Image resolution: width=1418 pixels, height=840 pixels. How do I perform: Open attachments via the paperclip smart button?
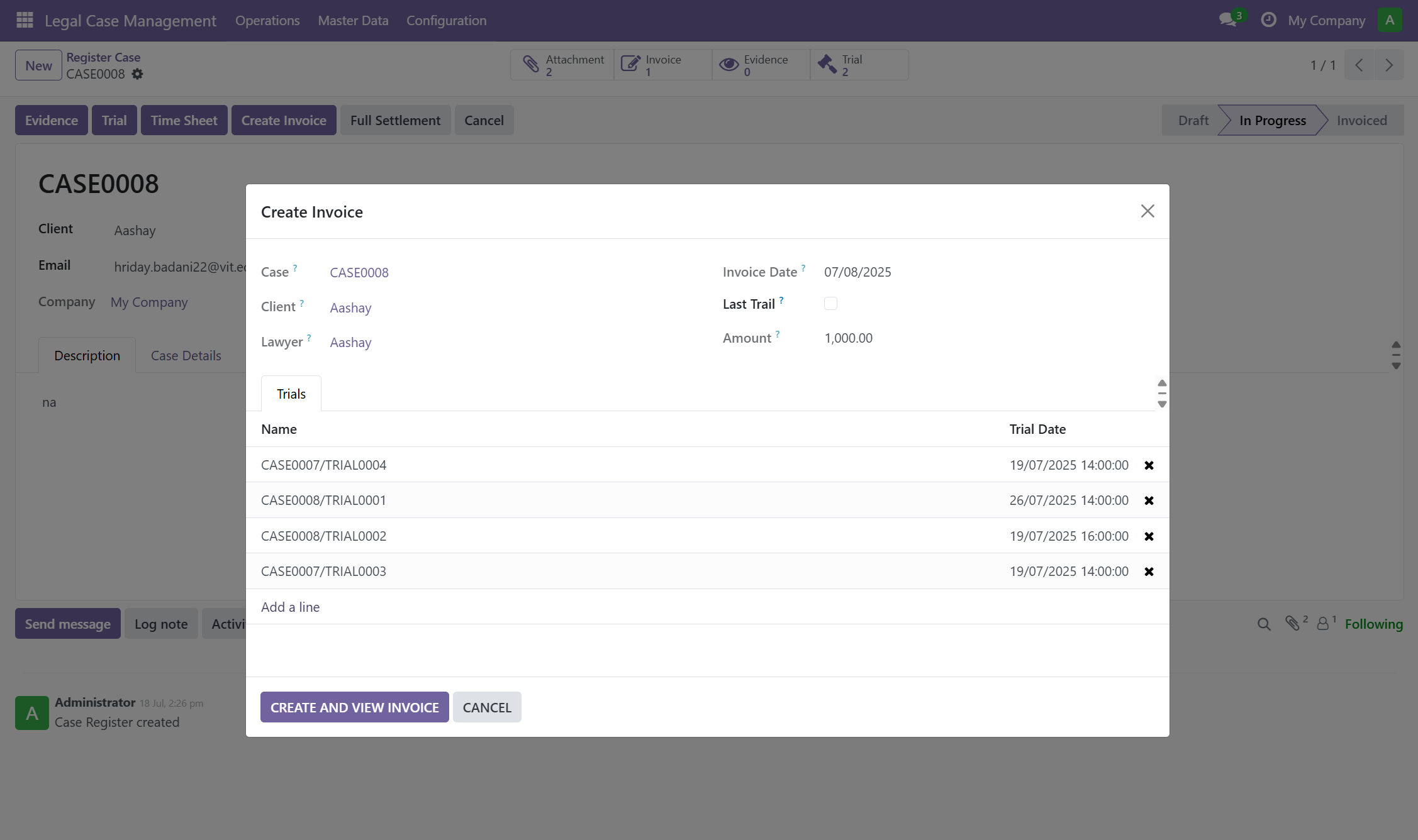pyautogui.click(x=562, y=65)
